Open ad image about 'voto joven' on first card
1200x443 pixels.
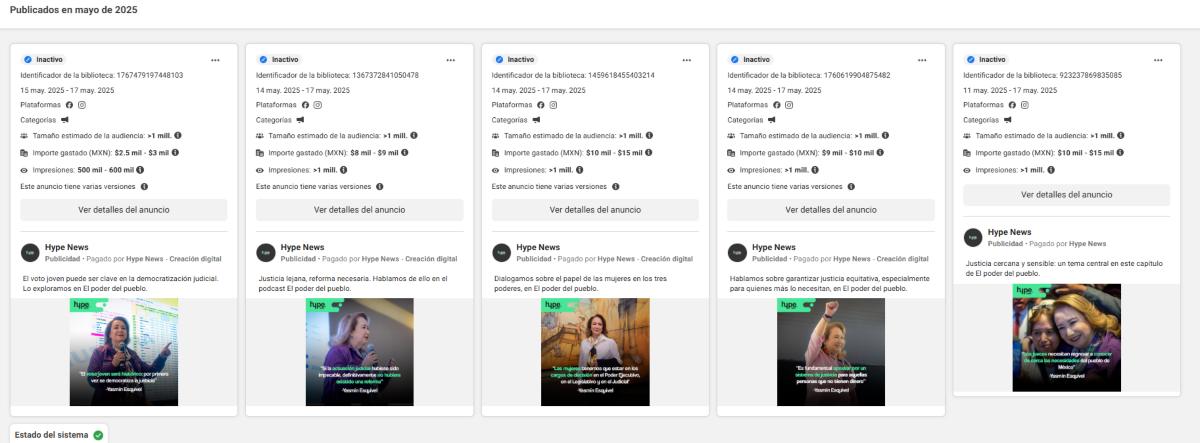click(123, 352)
